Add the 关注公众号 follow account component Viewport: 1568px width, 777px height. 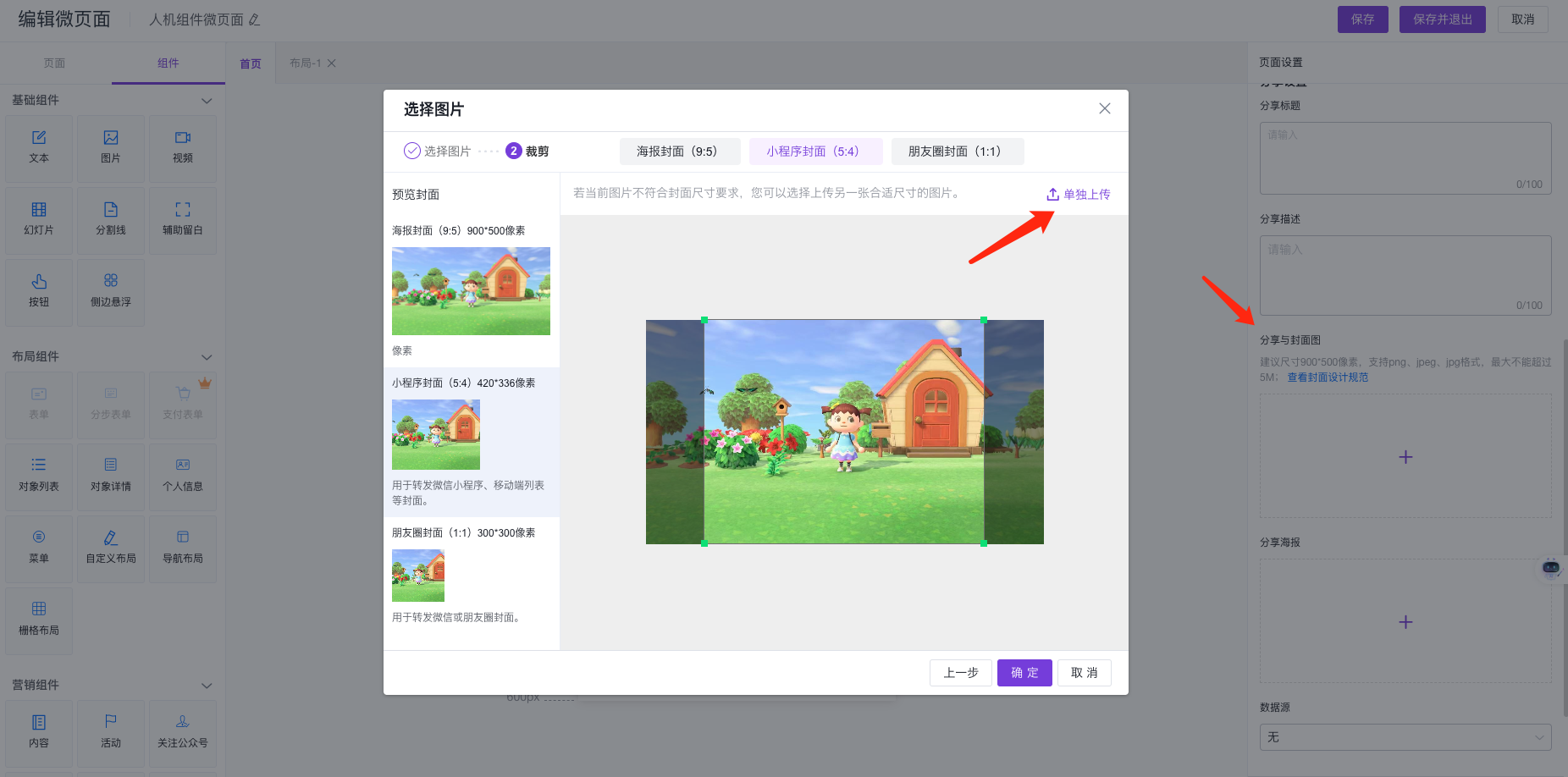point(183,733)
